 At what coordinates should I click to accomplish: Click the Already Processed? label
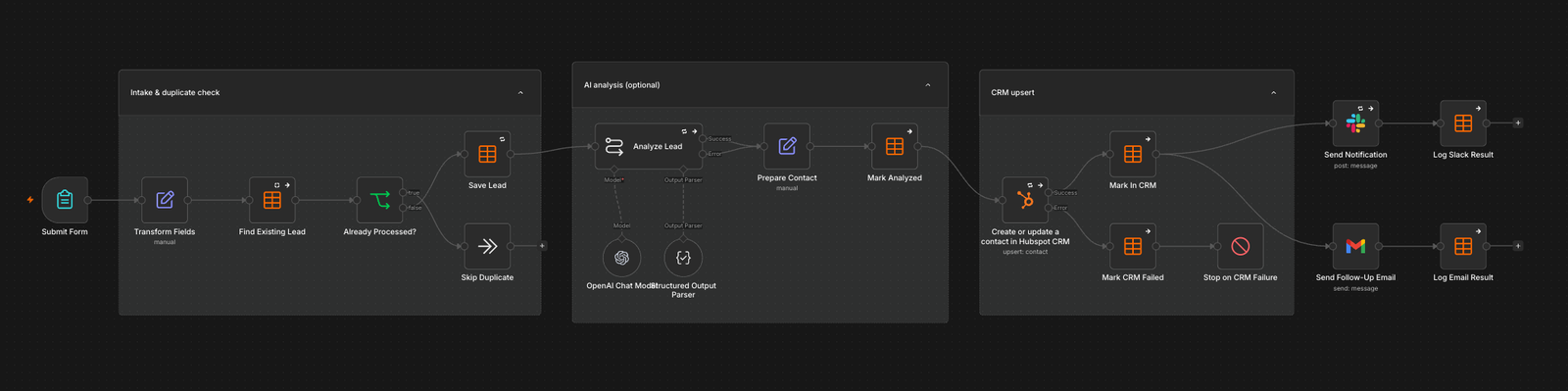[380, 232]
